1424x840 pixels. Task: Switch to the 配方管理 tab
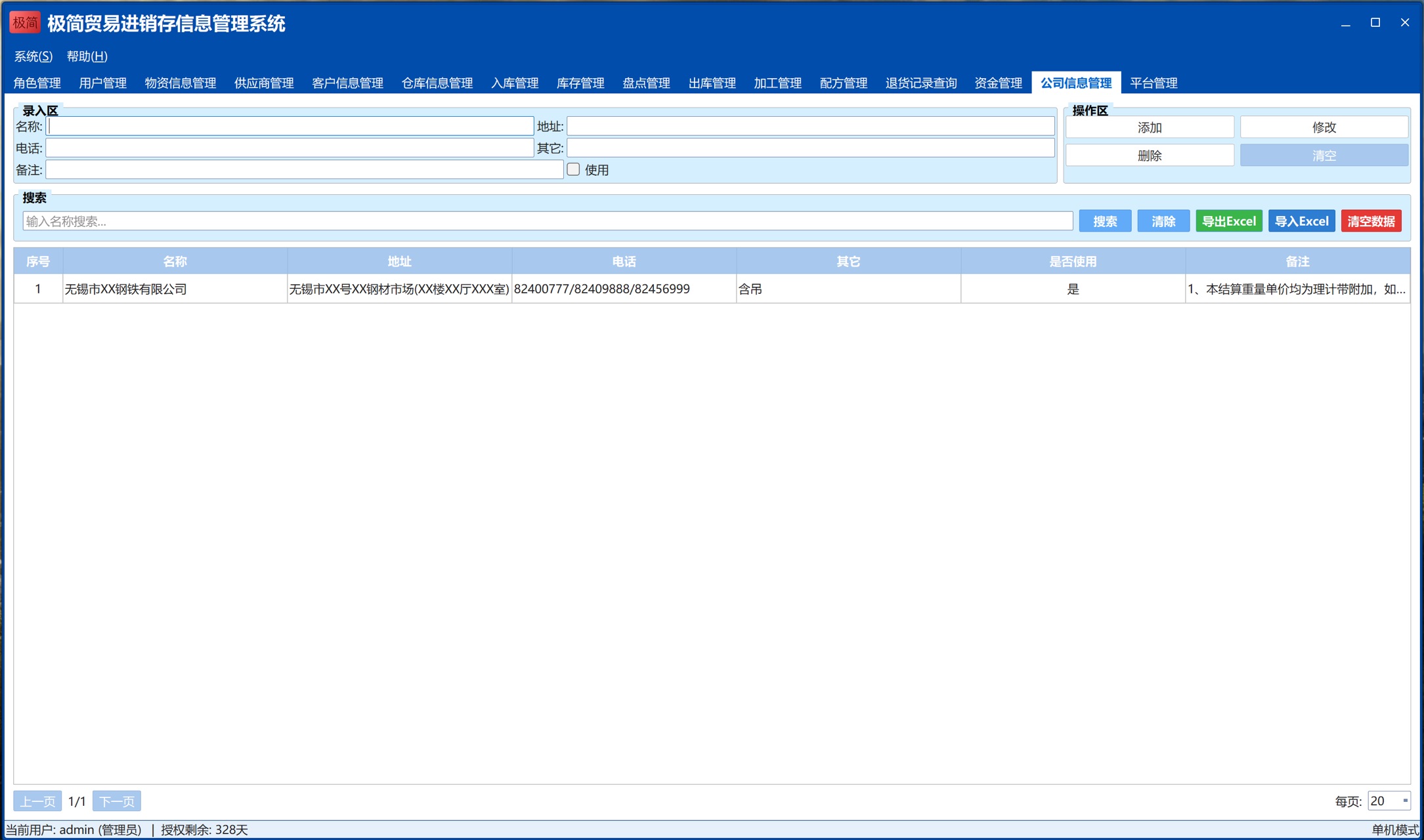coord(844,83)
